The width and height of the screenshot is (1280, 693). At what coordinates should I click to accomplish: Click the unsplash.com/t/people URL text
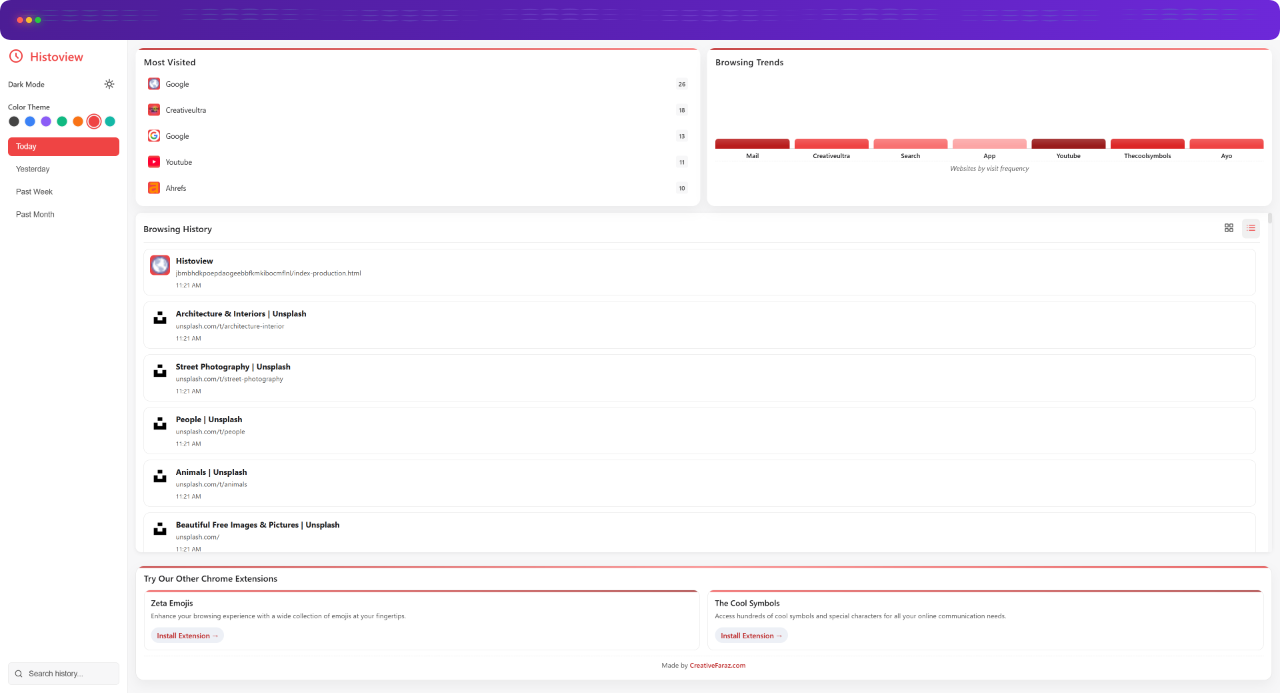click(210, 432)
